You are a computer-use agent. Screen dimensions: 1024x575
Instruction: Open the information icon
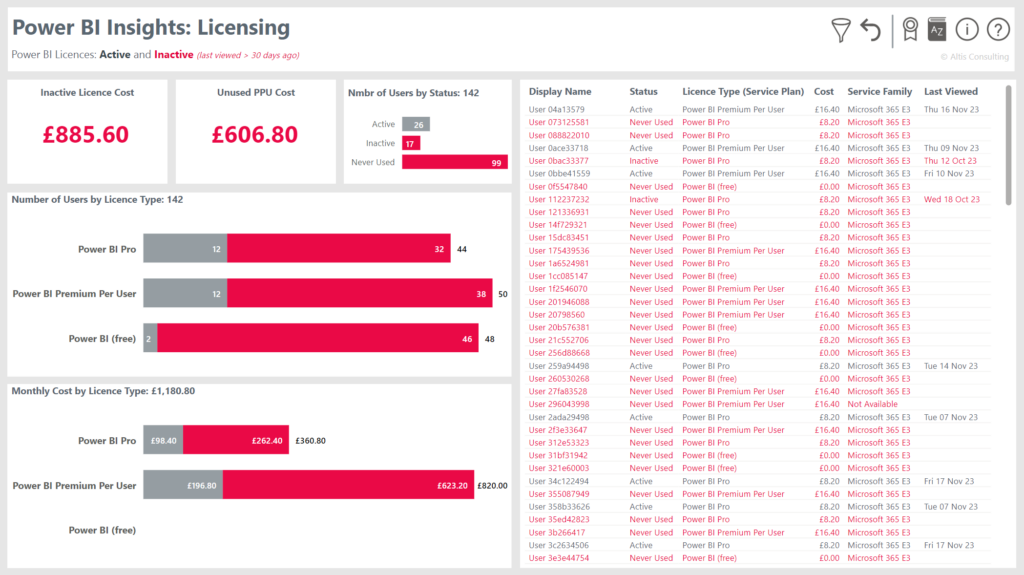coord(967,29)
